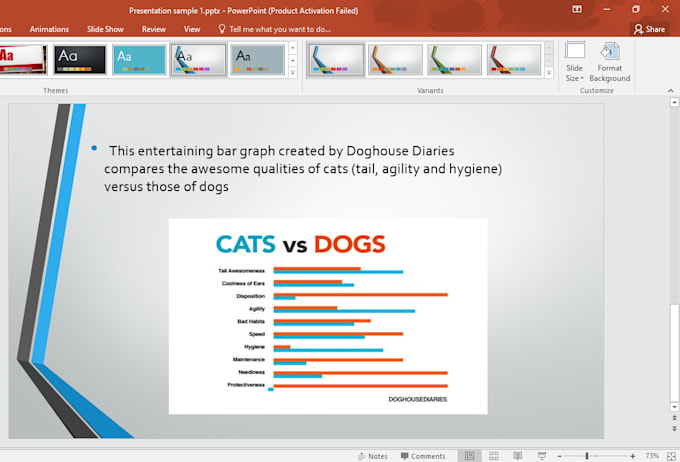Switch to Normal view icon

tap(469, 456)
